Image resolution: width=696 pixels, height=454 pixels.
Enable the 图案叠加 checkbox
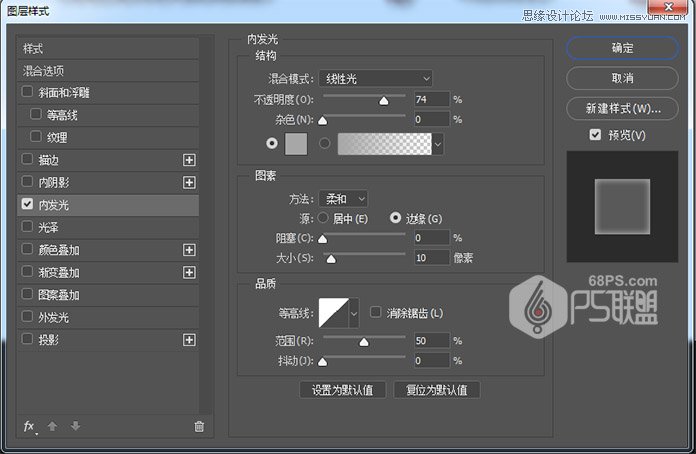click(x=27, y=294)
